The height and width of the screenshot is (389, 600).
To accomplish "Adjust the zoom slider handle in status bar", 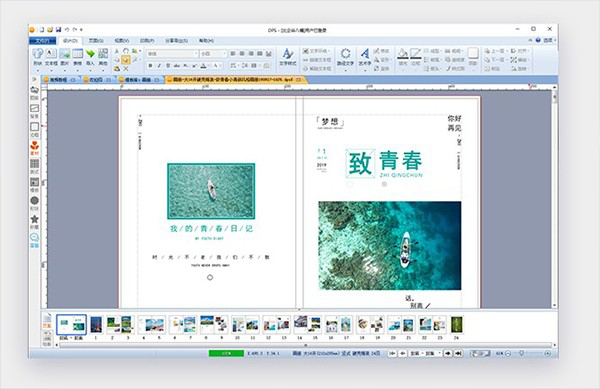I will (x=521, y=353).
